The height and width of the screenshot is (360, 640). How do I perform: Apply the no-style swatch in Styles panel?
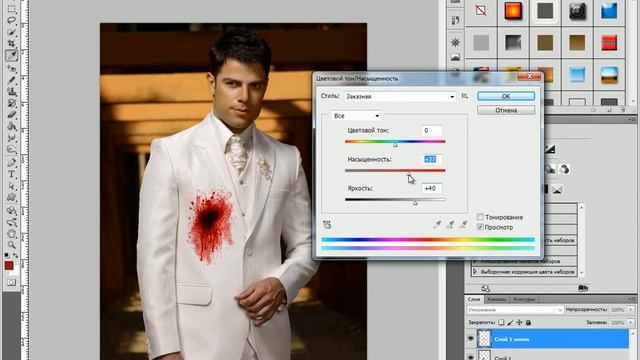click(x=481, y=10)
